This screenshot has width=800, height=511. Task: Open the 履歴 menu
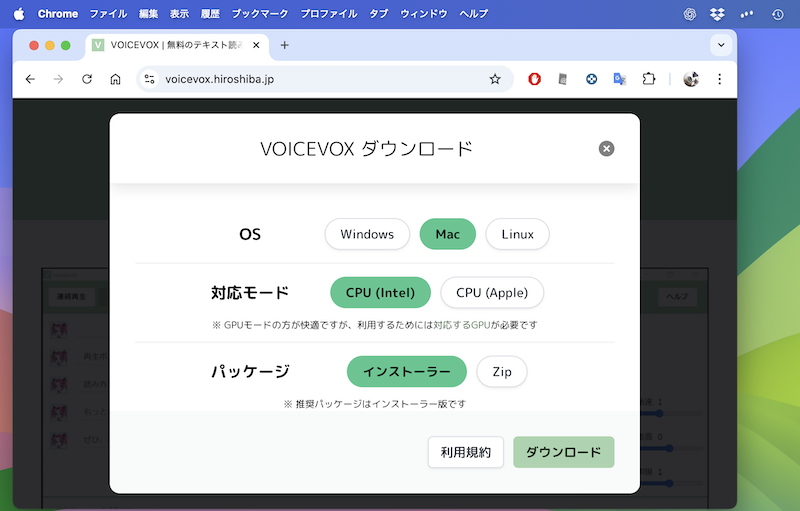click(210, 14)
